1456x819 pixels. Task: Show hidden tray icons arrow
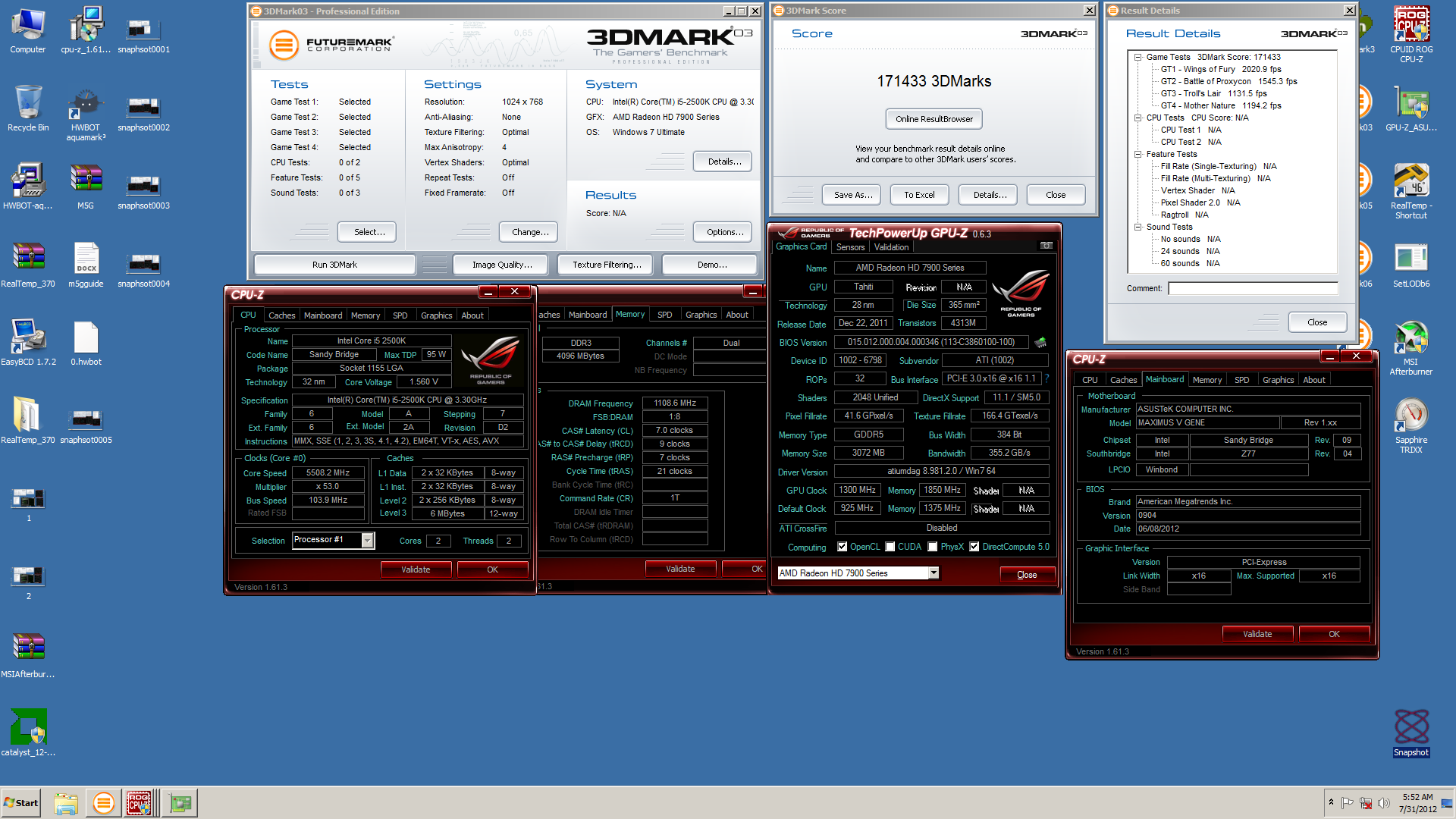(x=1331, y=802)
